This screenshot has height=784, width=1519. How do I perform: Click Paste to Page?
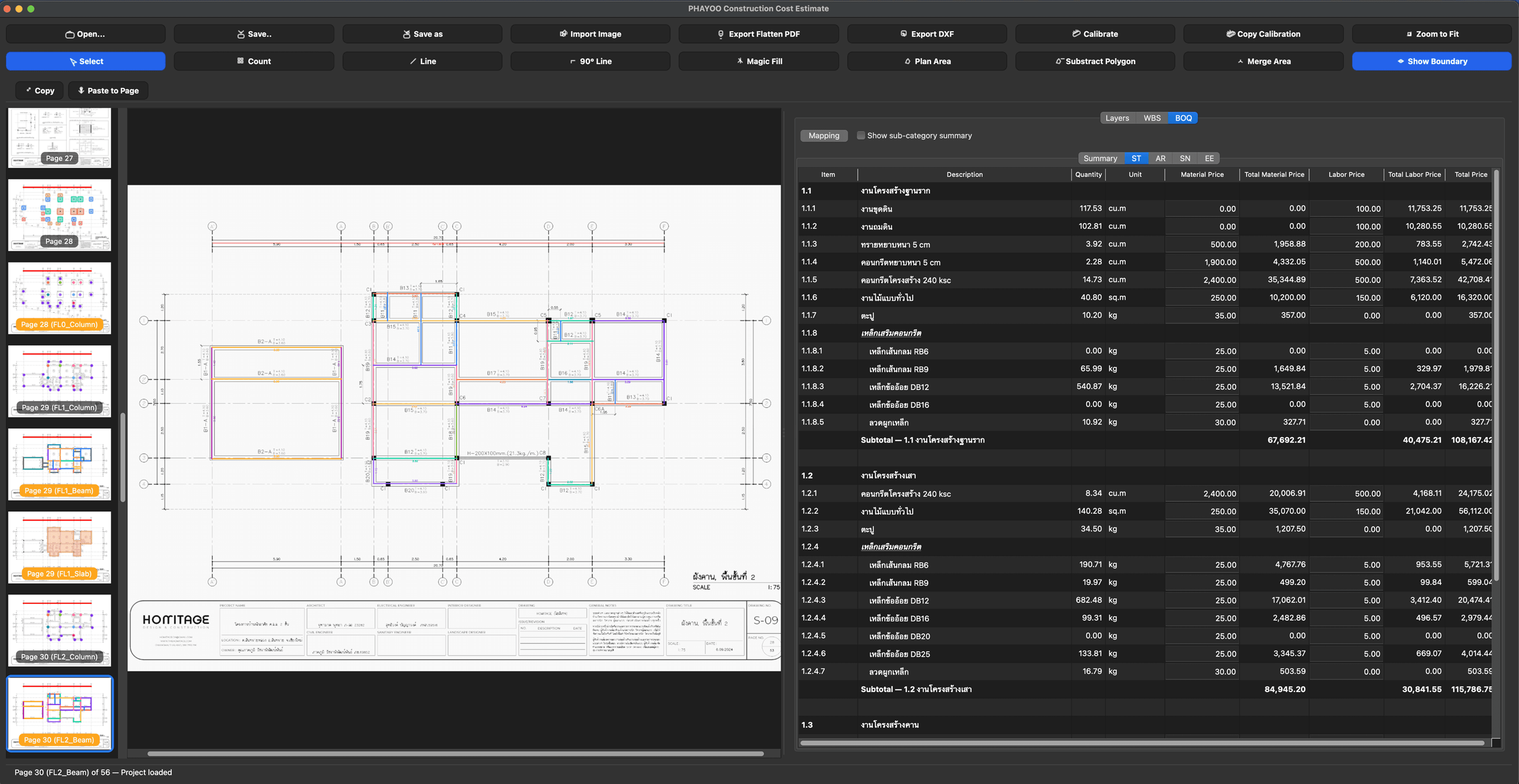click(x=108, y=90)
